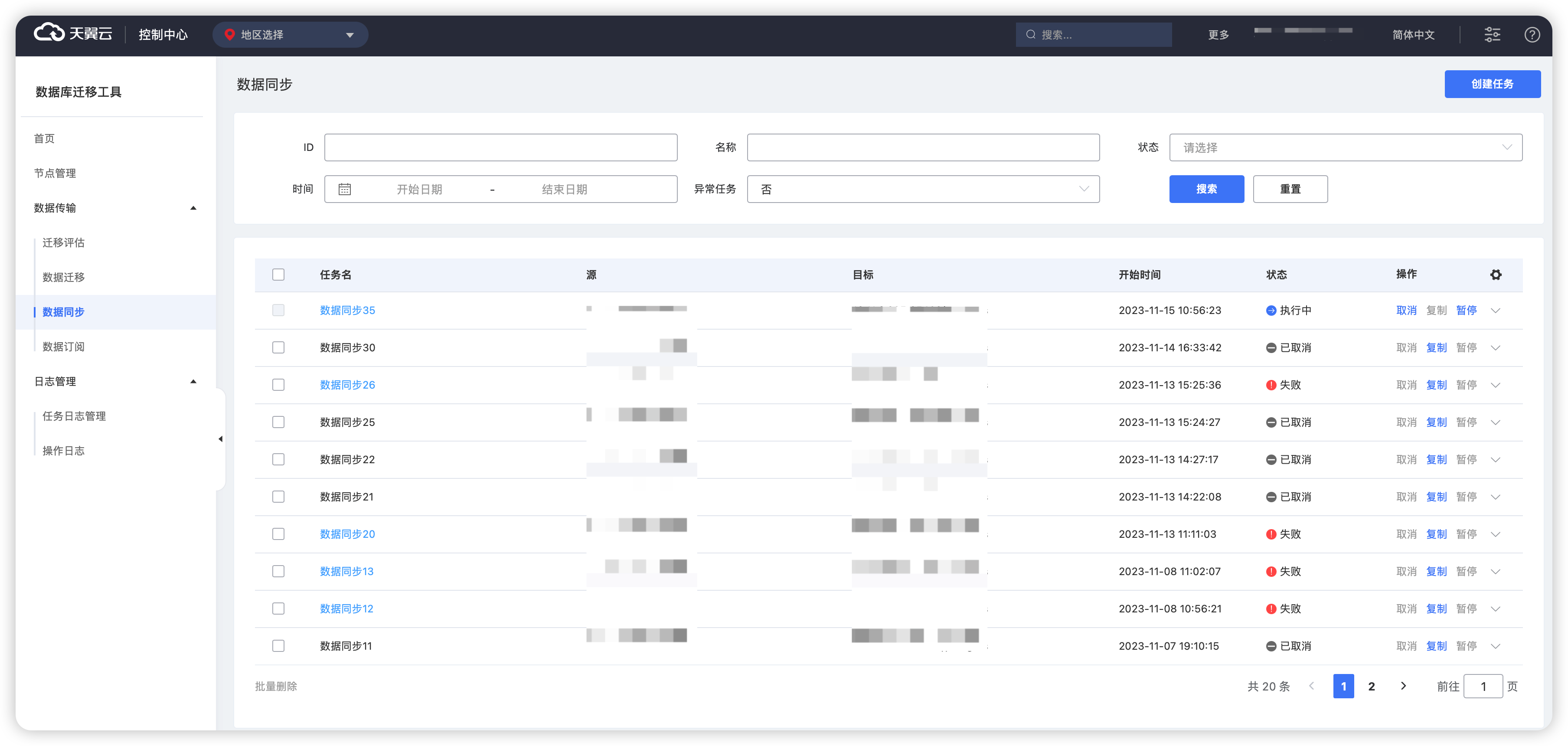Screen dimensions: 1568x746
Task: Collapse the sidebar with the arrow handle
Action: pos(220,439)
